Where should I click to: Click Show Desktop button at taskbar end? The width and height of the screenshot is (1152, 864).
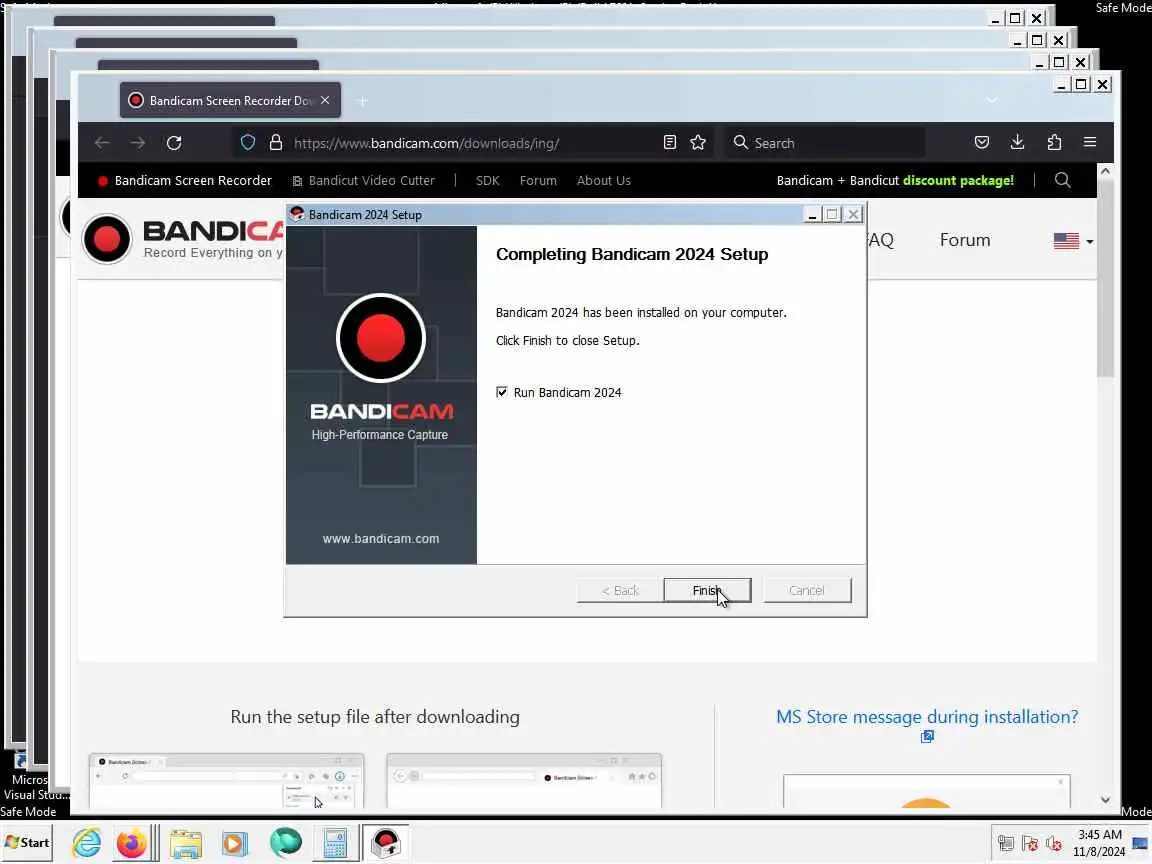click(1141, 843)
